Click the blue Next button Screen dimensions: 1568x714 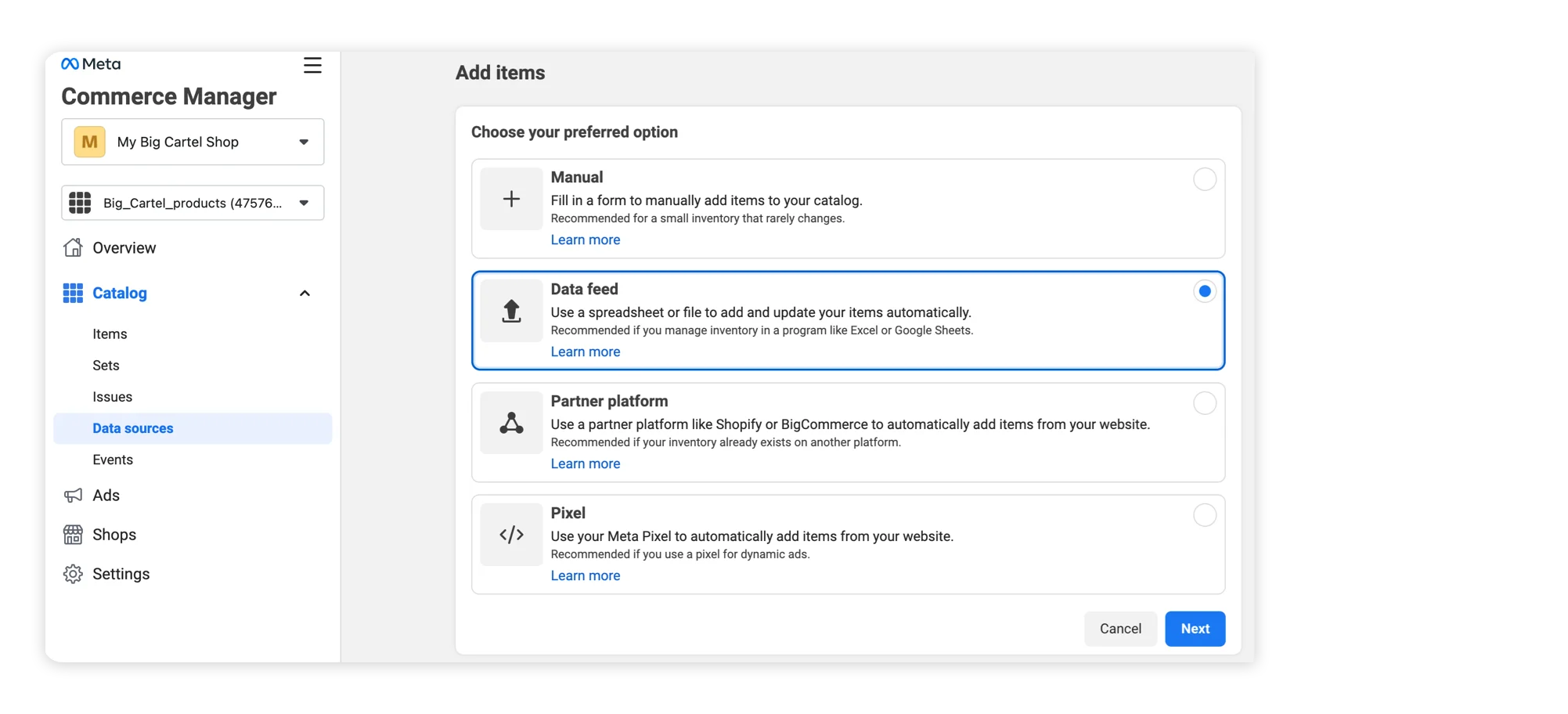1195,629
